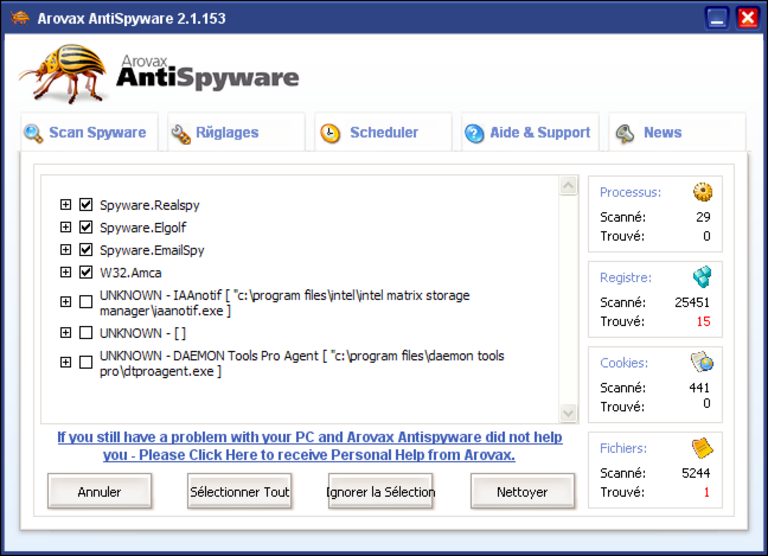768x556 pixels.
Task: Click the Fichiers note icon
Action: [x=702, y=448]
